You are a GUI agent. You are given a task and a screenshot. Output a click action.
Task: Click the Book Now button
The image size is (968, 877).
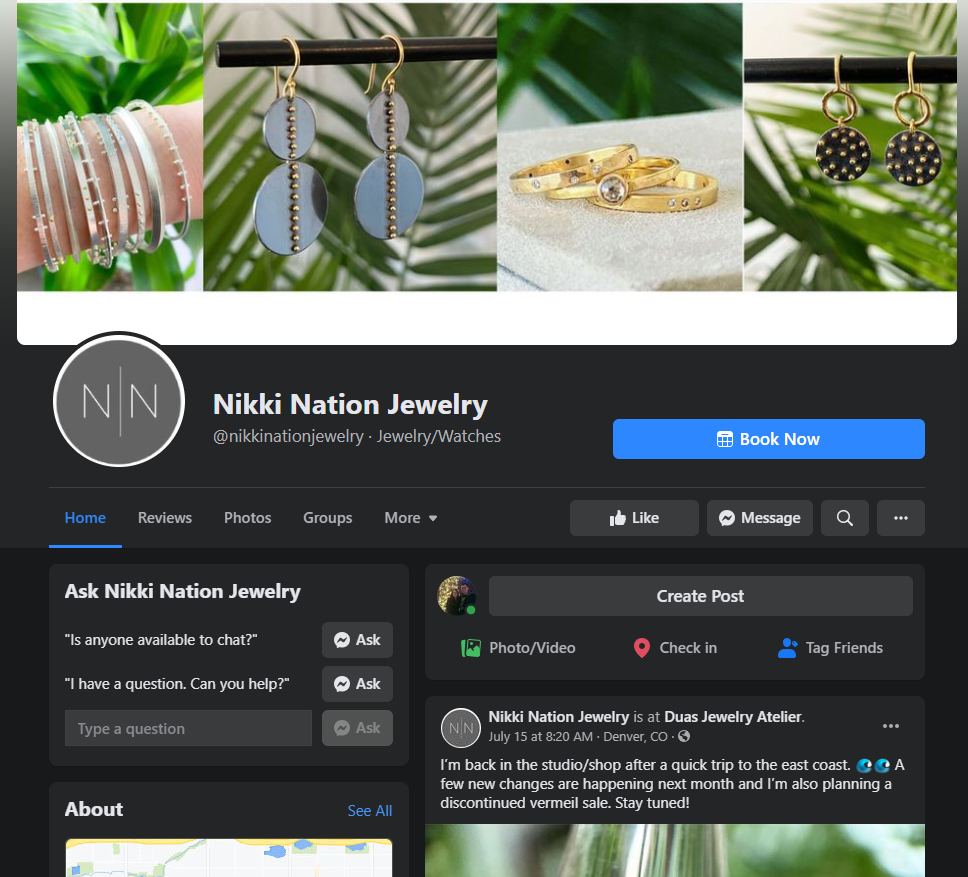point(769,439)
